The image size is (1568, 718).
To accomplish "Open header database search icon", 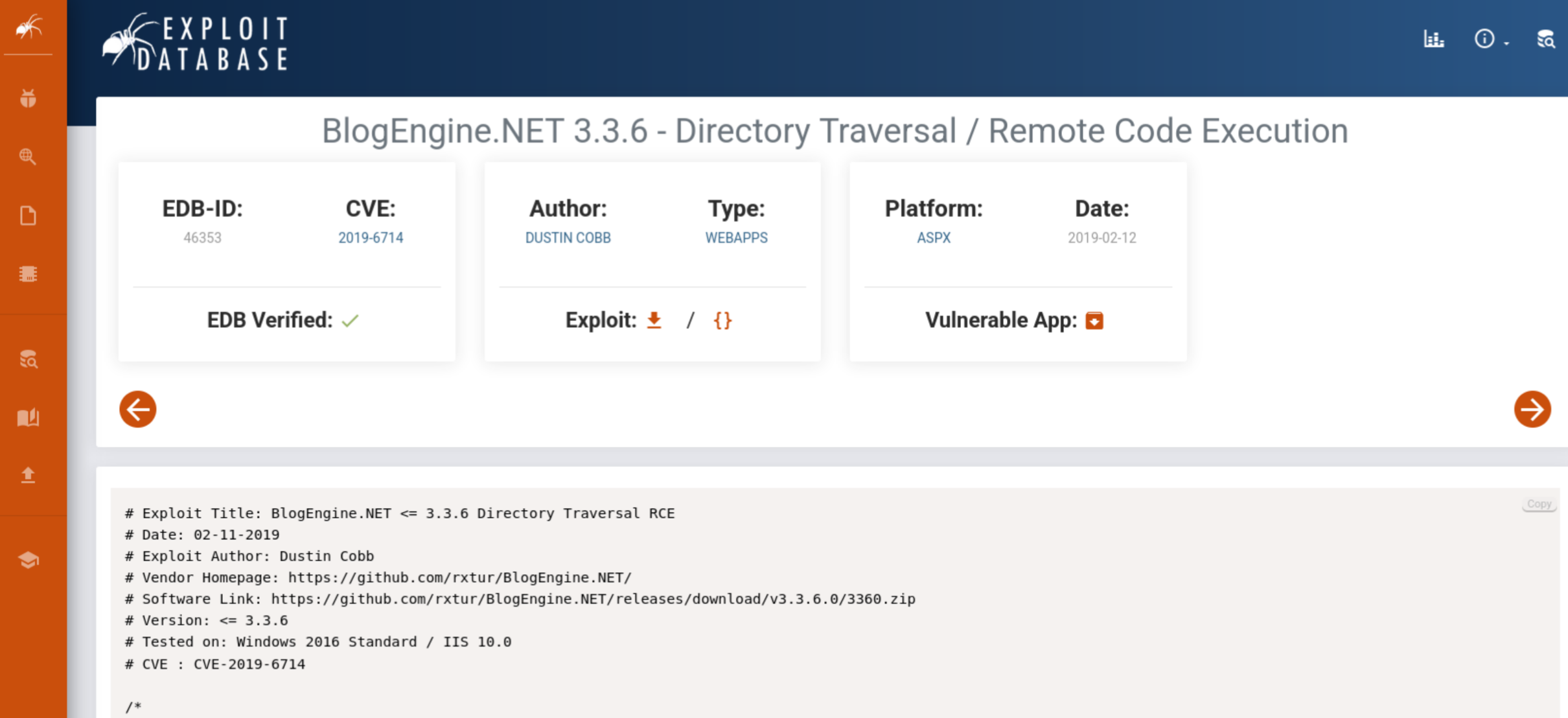I will (x=1546, y=39).
